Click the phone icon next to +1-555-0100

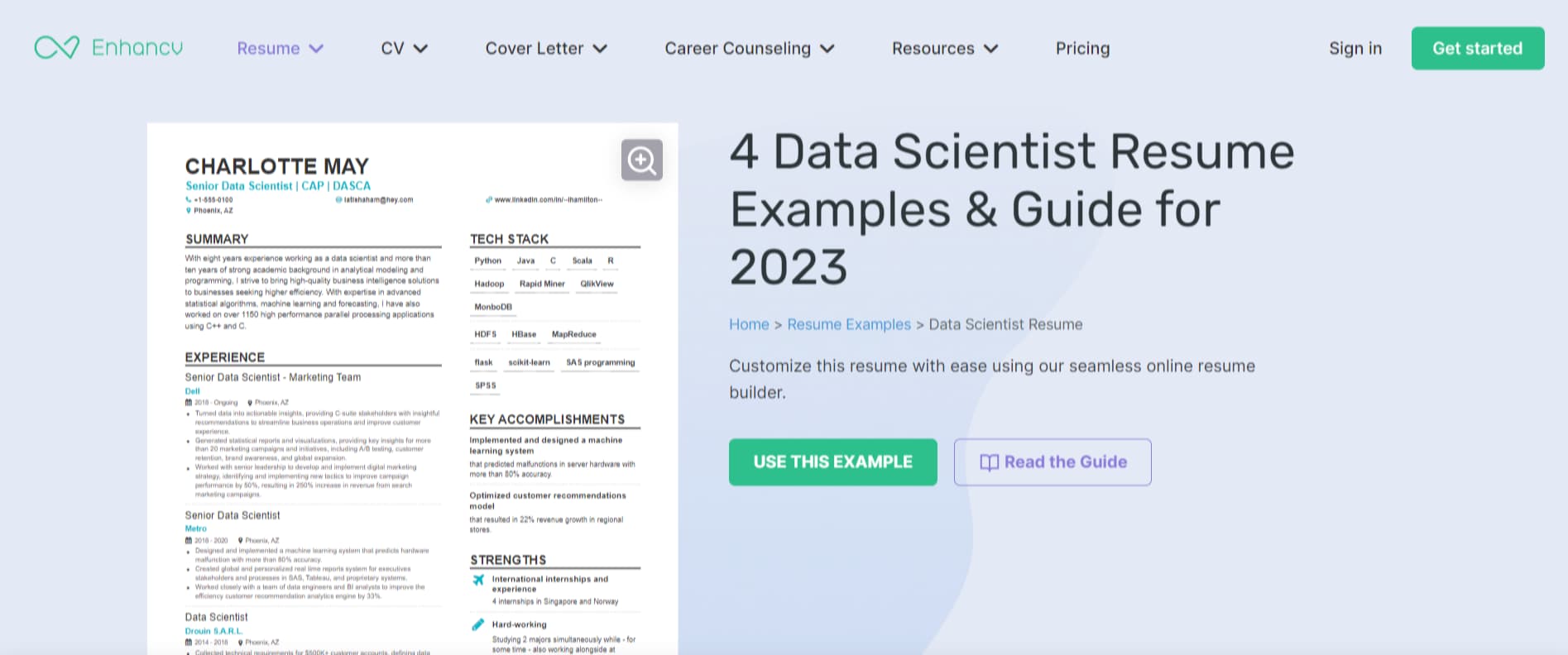click(x=187, y=199)
